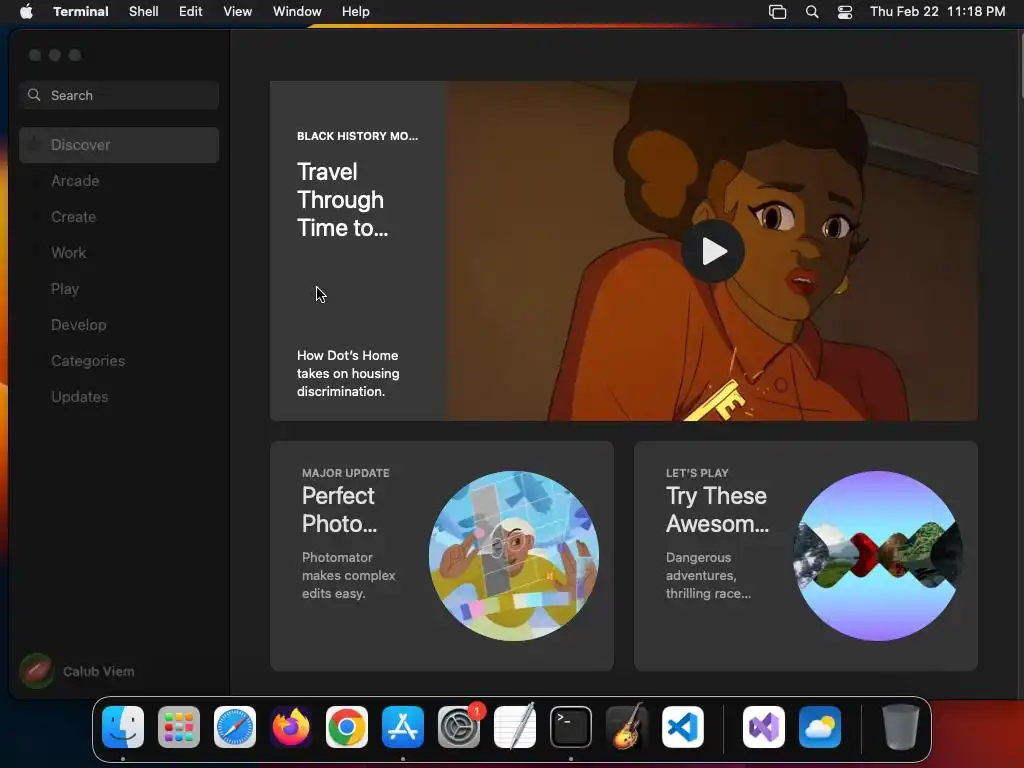The height and width of the screenshot is (768, 1024).
Task: Go to the Create section
Action: point(119,217)
